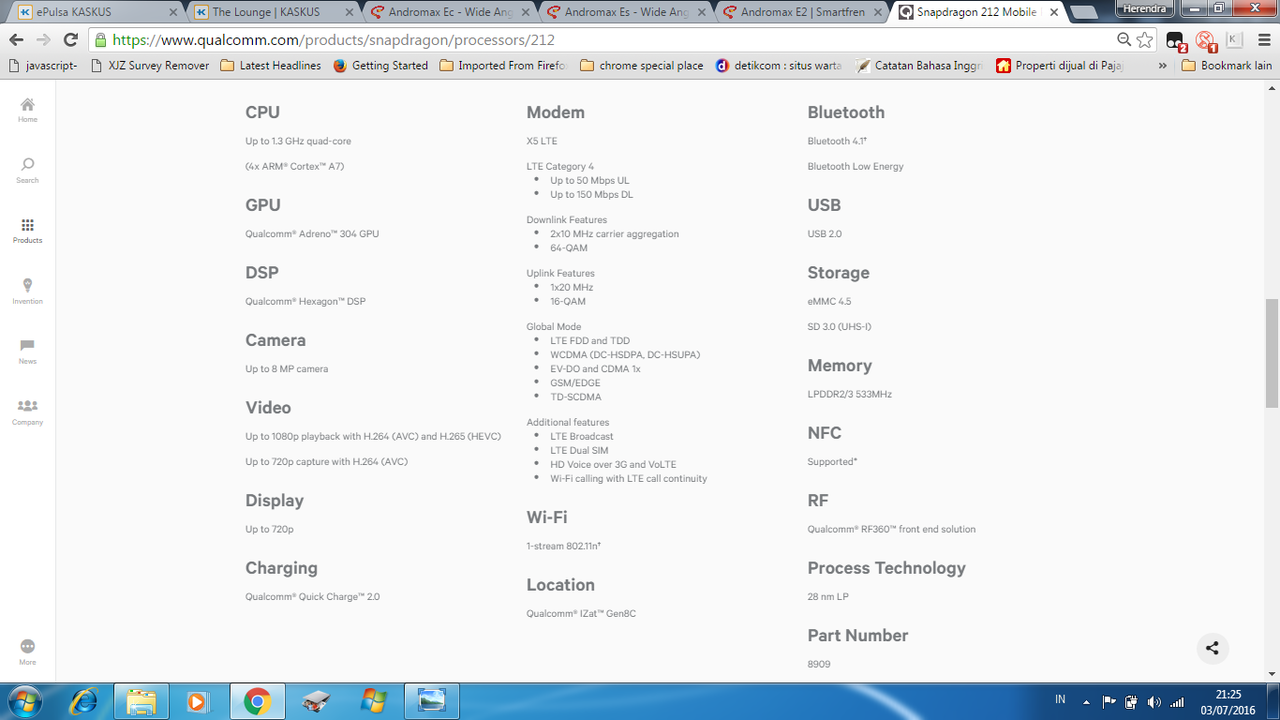Switch to the ePulsa KASKUS tab

95,12
